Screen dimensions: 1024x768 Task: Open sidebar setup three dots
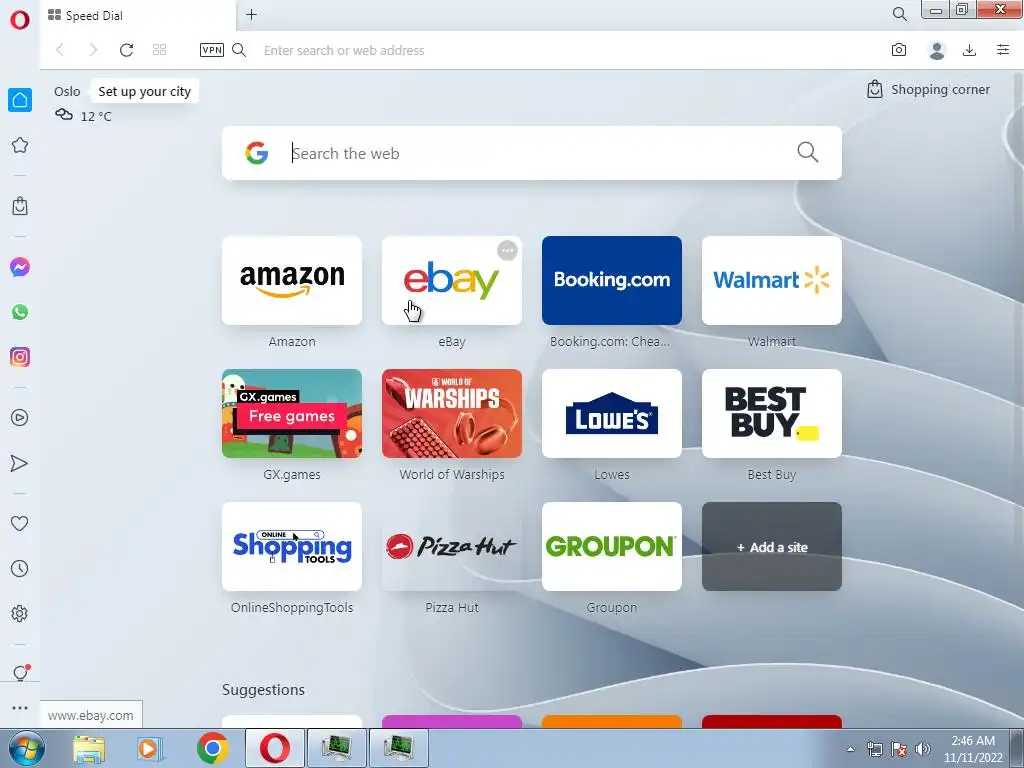pos(20,708)
